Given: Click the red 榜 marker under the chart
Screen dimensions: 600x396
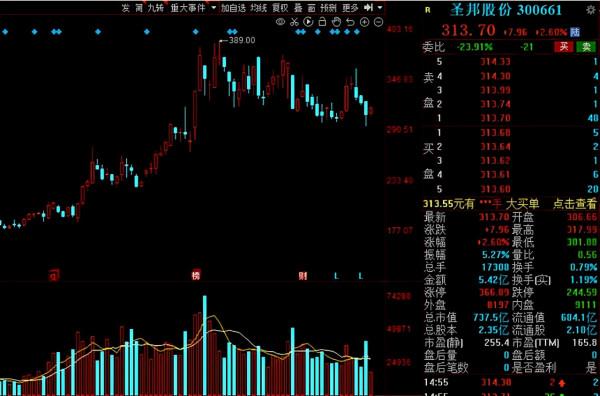Looking at the screenshot, I should point(196,275).
